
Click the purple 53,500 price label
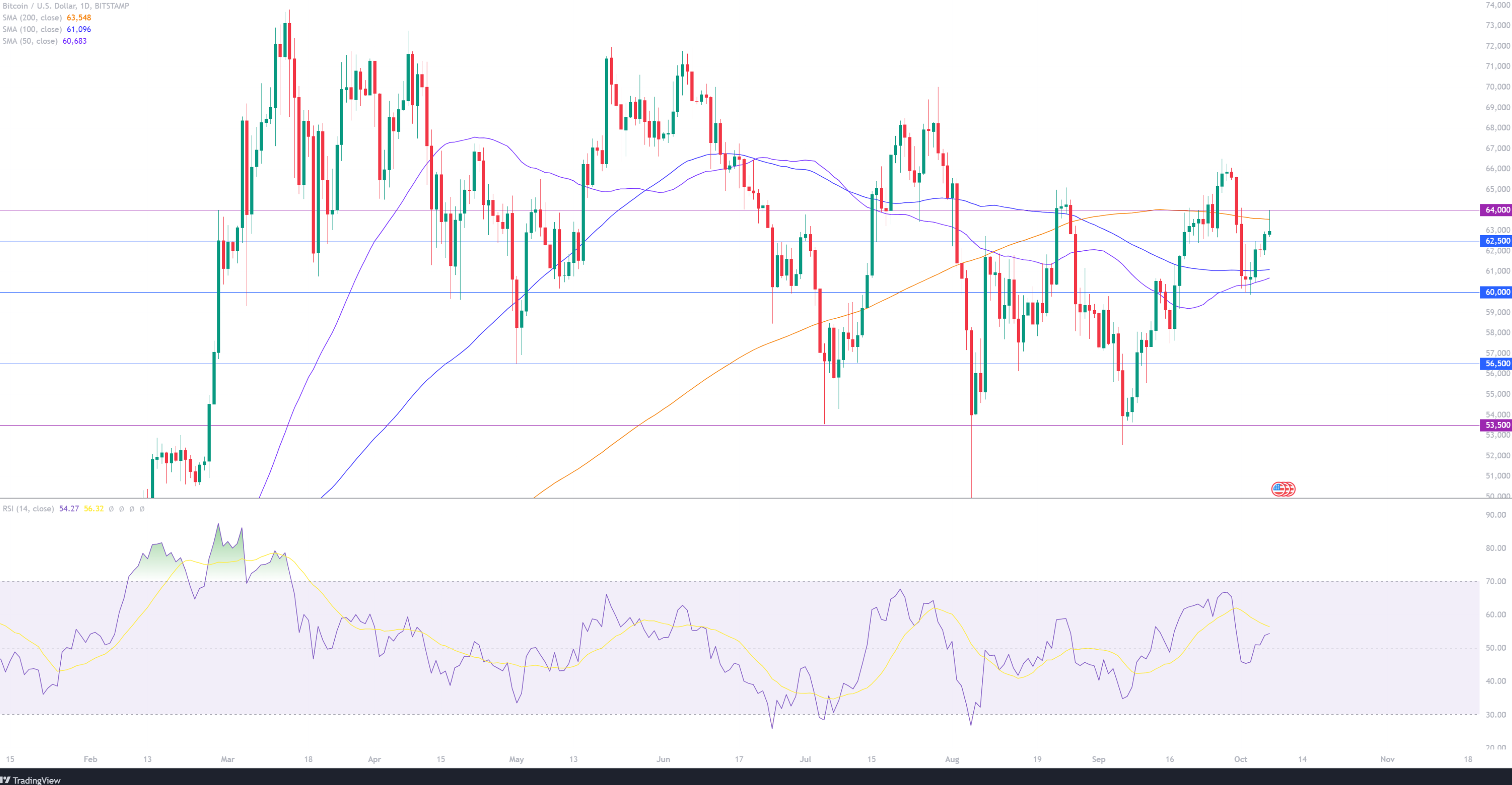(x=1497, y=425)
